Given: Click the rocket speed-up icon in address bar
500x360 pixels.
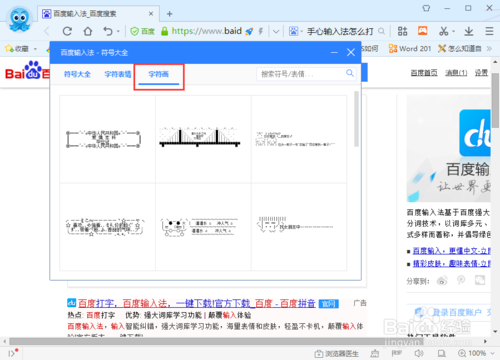Looking at the screenshot, I should pyautogui.click(x=249, y=31).
